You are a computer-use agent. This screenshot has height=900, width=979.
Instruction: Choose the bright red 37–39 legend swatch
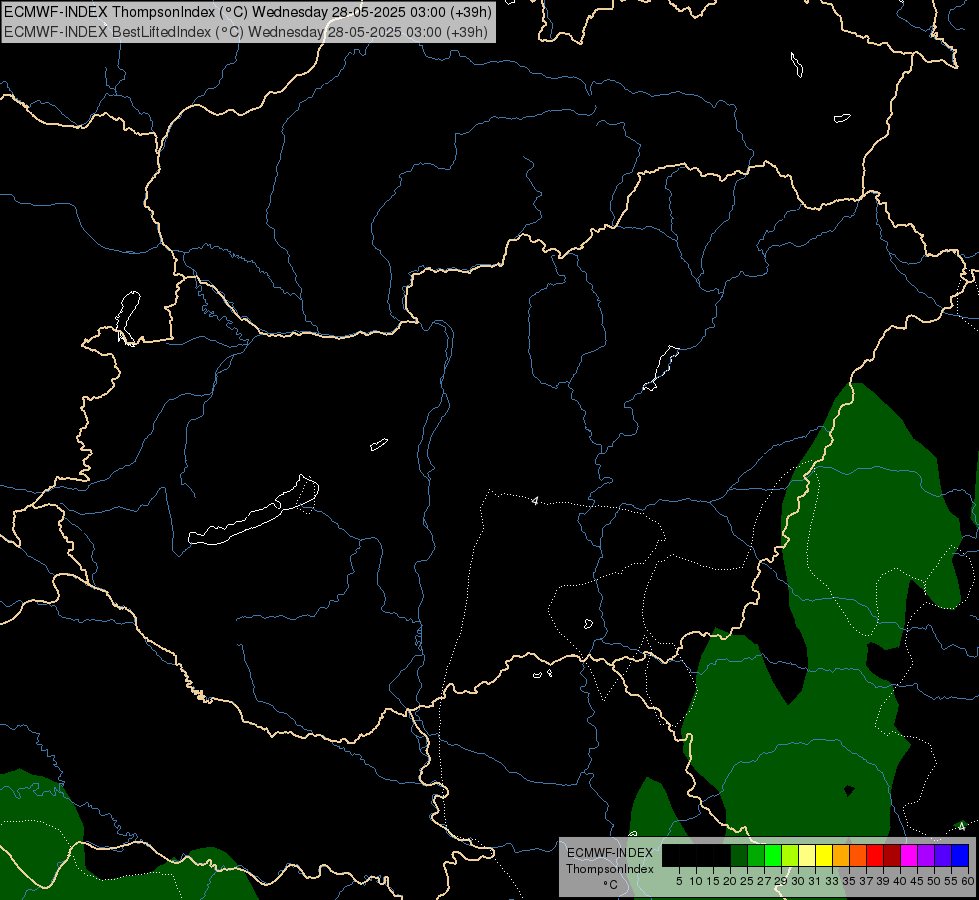pos(875,856)
